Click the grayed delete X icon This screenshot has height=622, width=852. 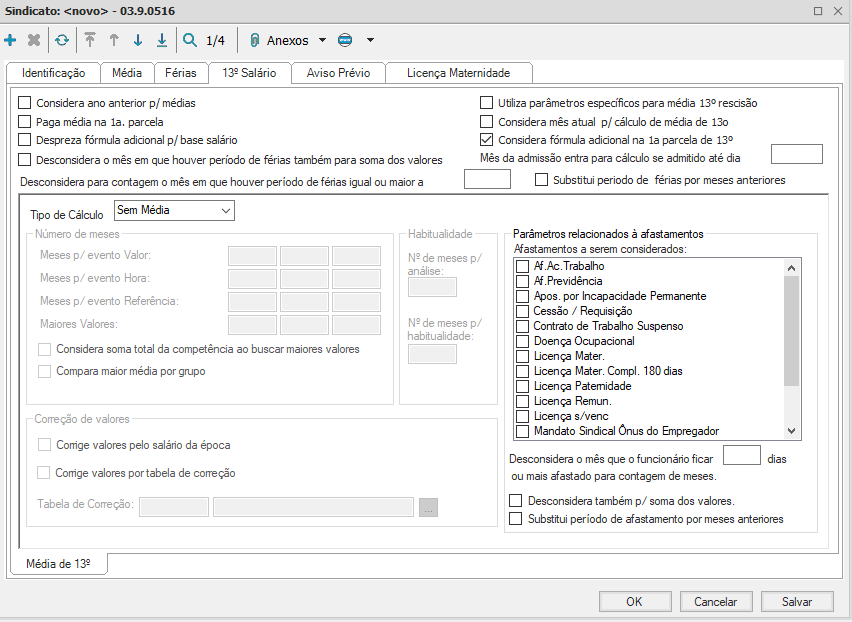click(x=34, y=41)
